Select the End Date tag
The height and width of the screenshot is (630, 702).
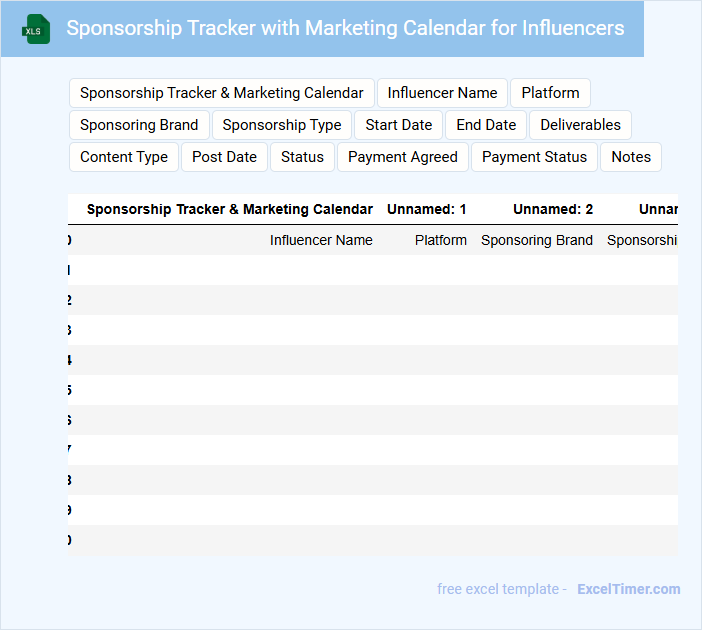pos(486,125)
